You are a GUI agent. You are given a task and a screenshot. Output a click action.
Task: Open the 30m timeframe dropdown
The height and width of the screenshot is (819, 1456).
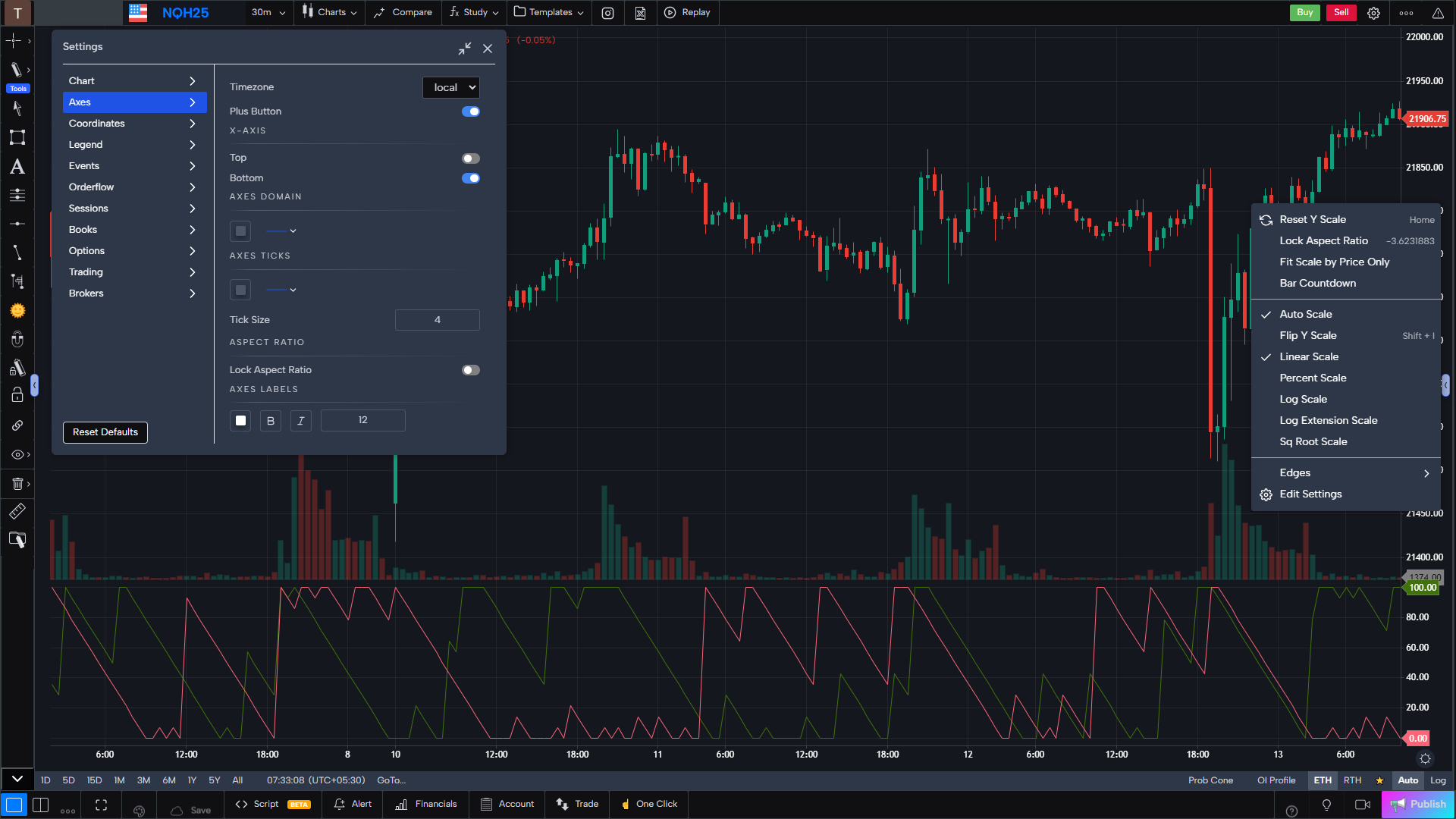pos(267,13)
